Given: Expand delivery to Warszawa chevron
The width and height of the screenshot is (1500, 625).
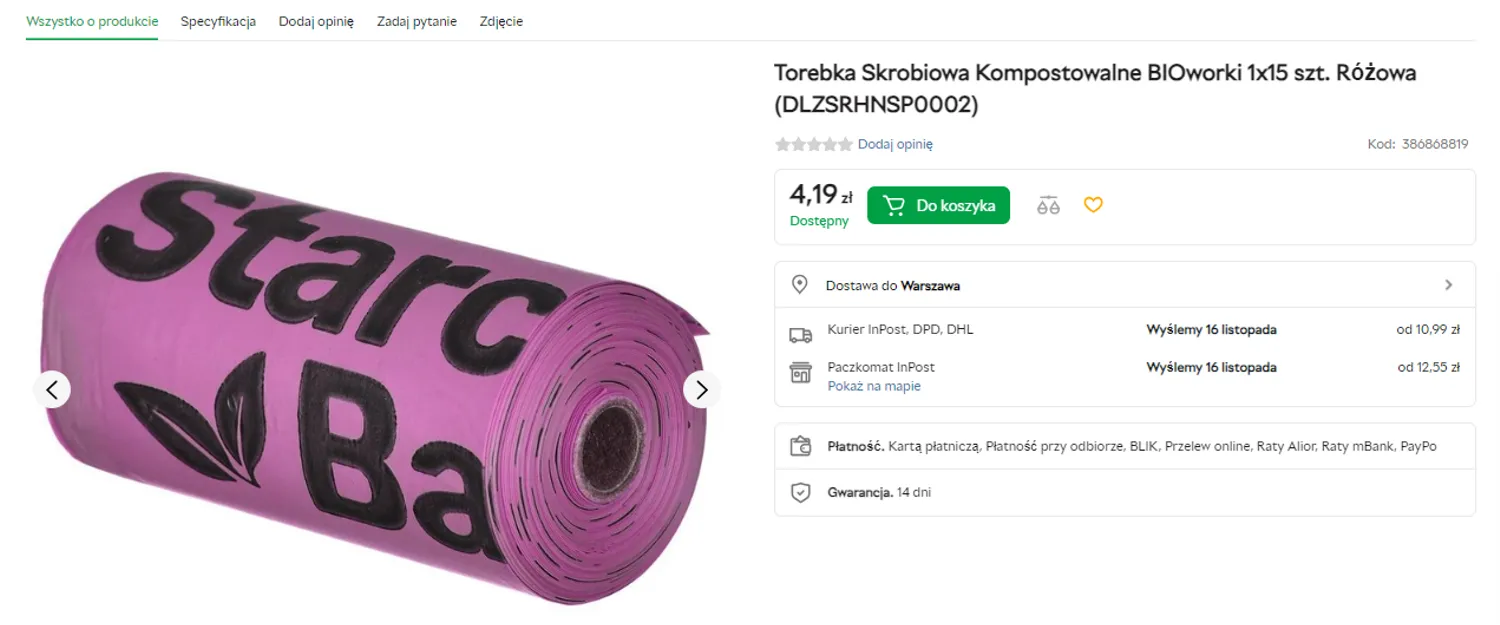Looking at the screenshot, I should tap(1449, 285).
